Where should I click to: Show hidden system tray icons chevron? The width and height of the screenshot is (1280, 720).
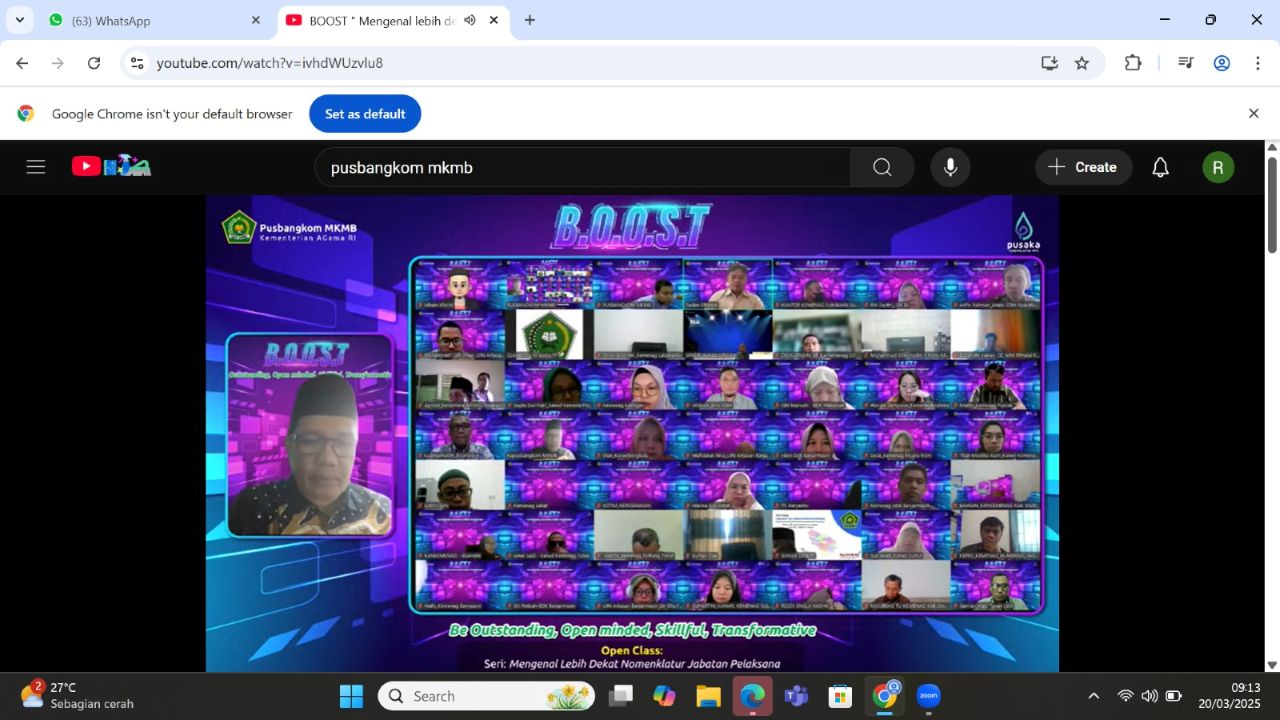1093,696
